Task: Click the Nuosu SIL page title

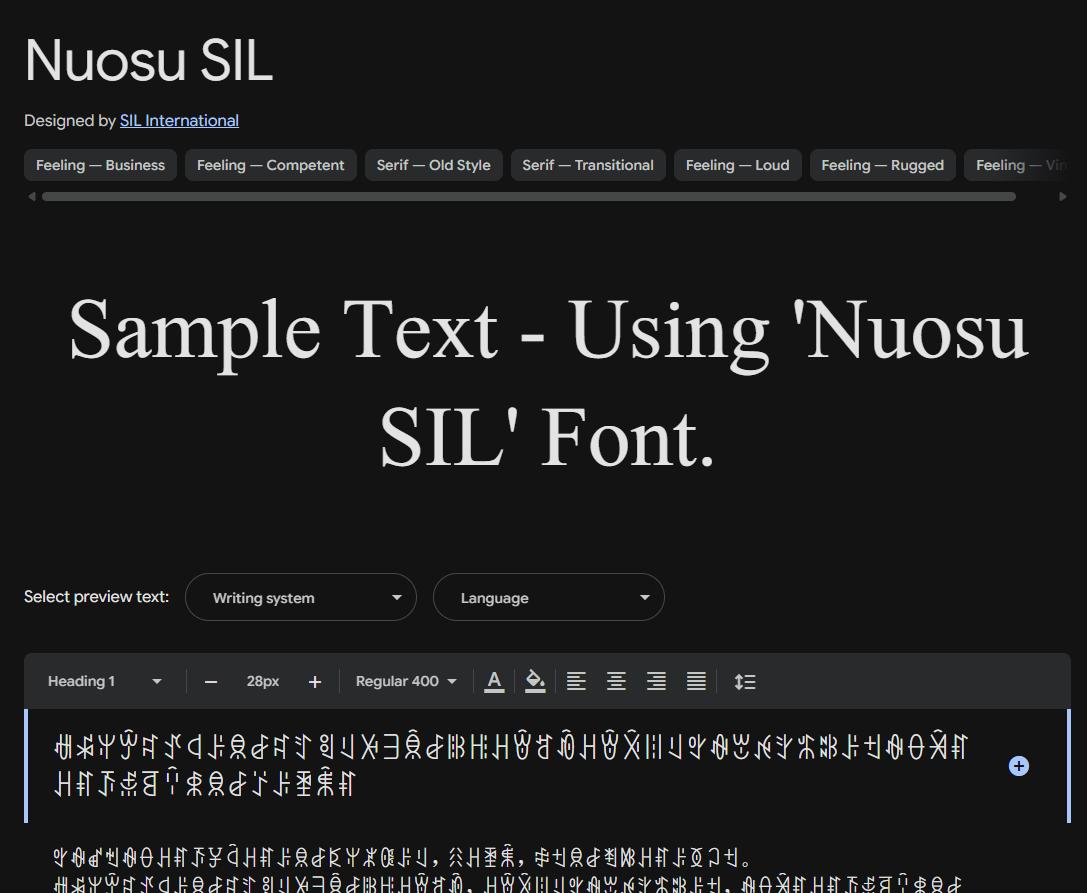Action: click(x=149, y=60)
